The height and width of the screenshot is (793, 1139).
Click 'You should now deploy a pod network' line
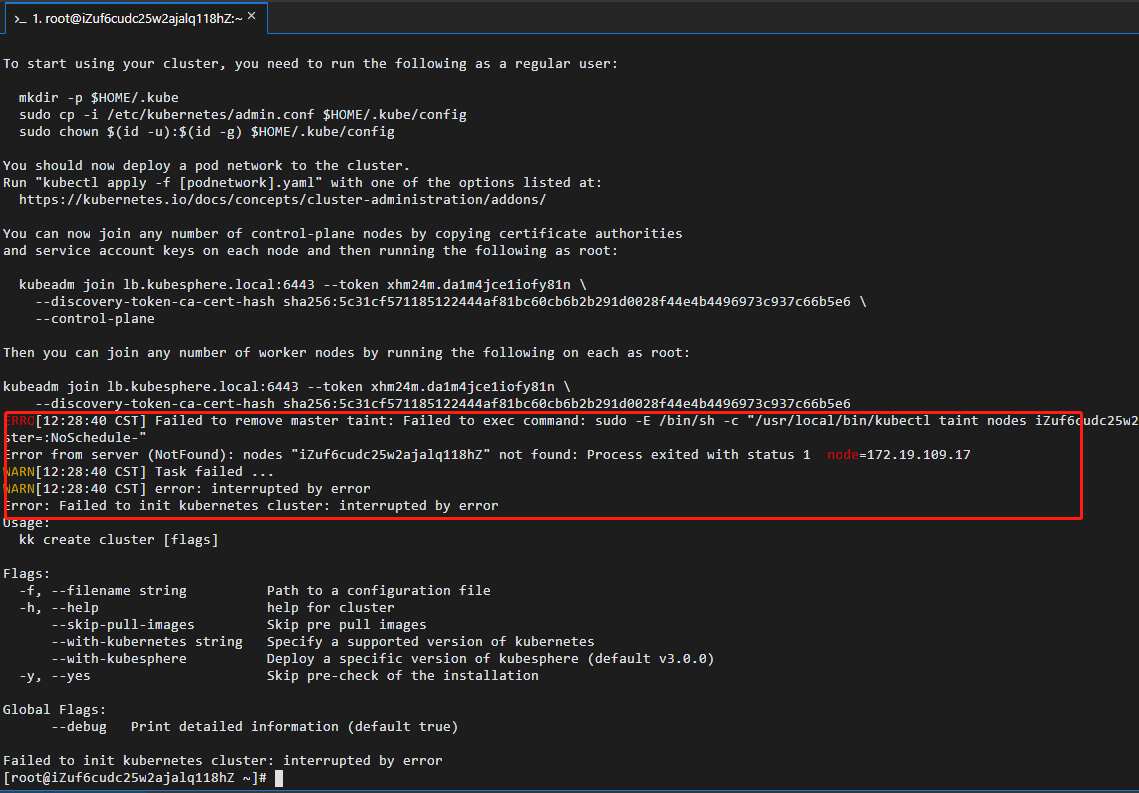click(x=207, y=166)
